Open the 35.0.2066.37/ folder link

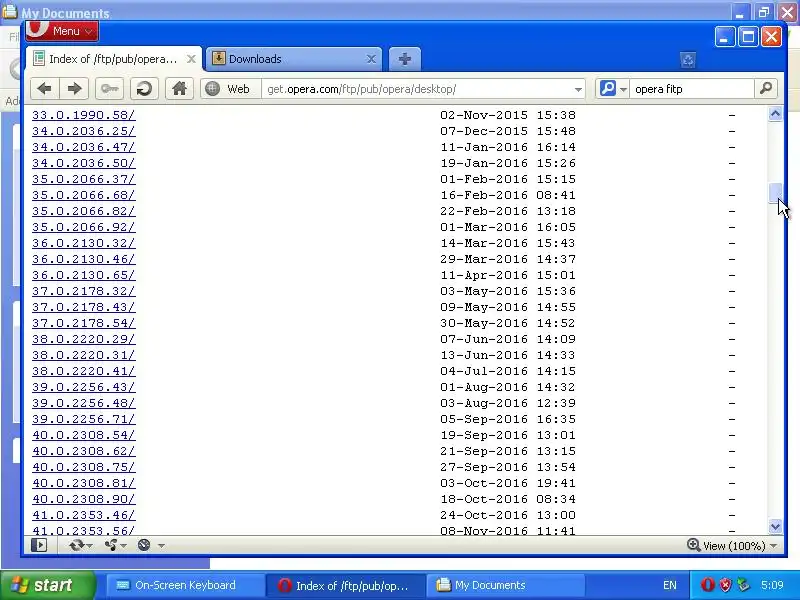pos(84,179)
